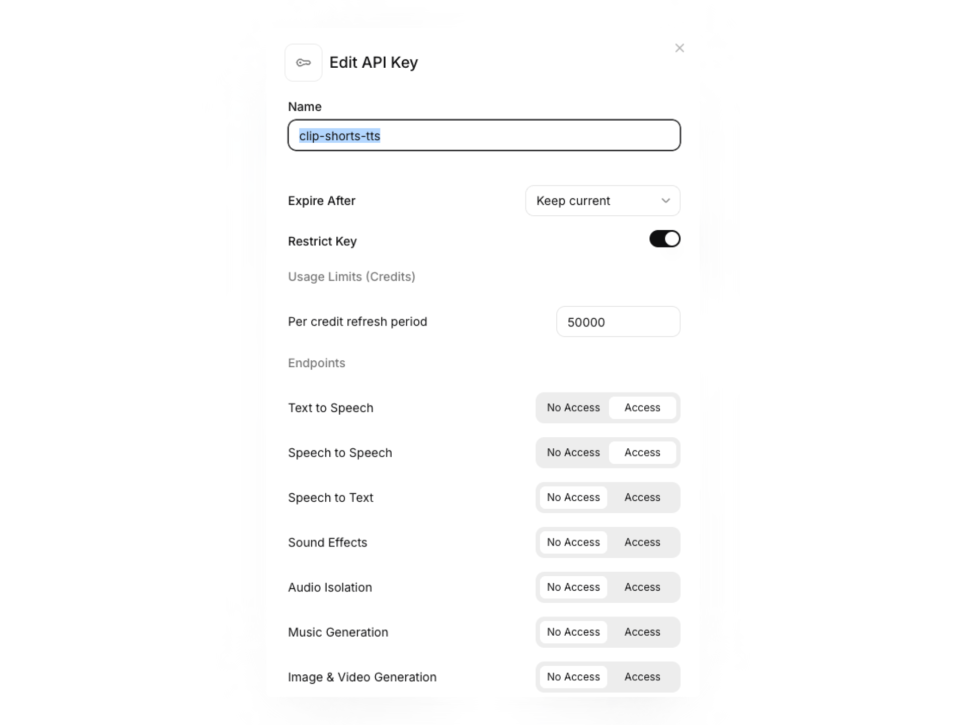Click the key icon beside Edit API Key
The height and width of the screenshot is (725, 966).
pos(303,63)
